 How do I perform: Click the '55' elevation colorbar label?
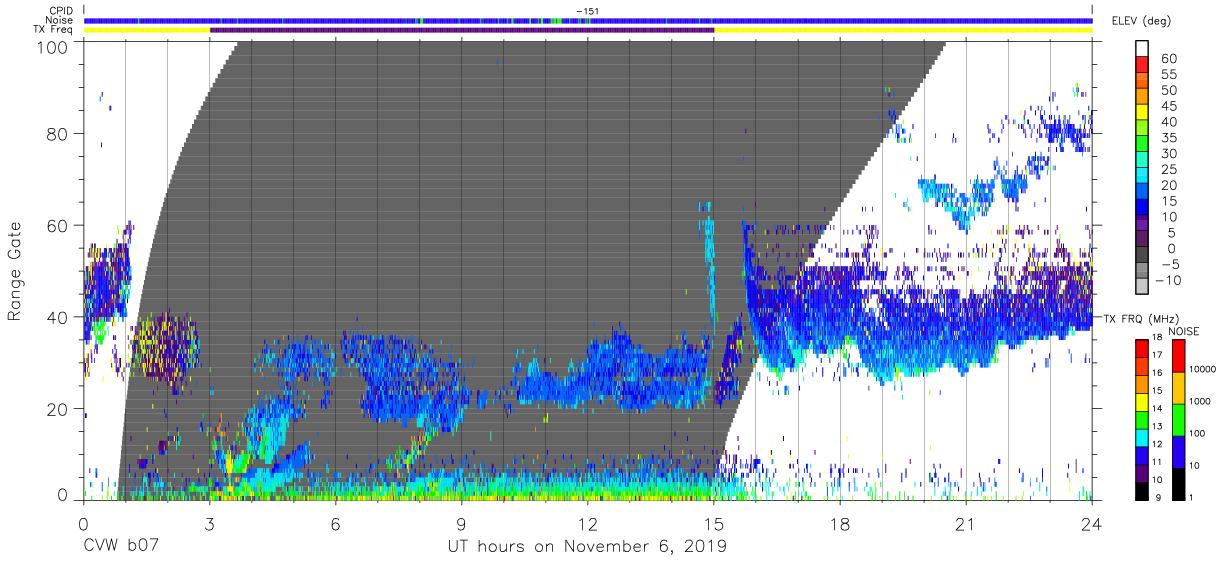click(1168, 74)
